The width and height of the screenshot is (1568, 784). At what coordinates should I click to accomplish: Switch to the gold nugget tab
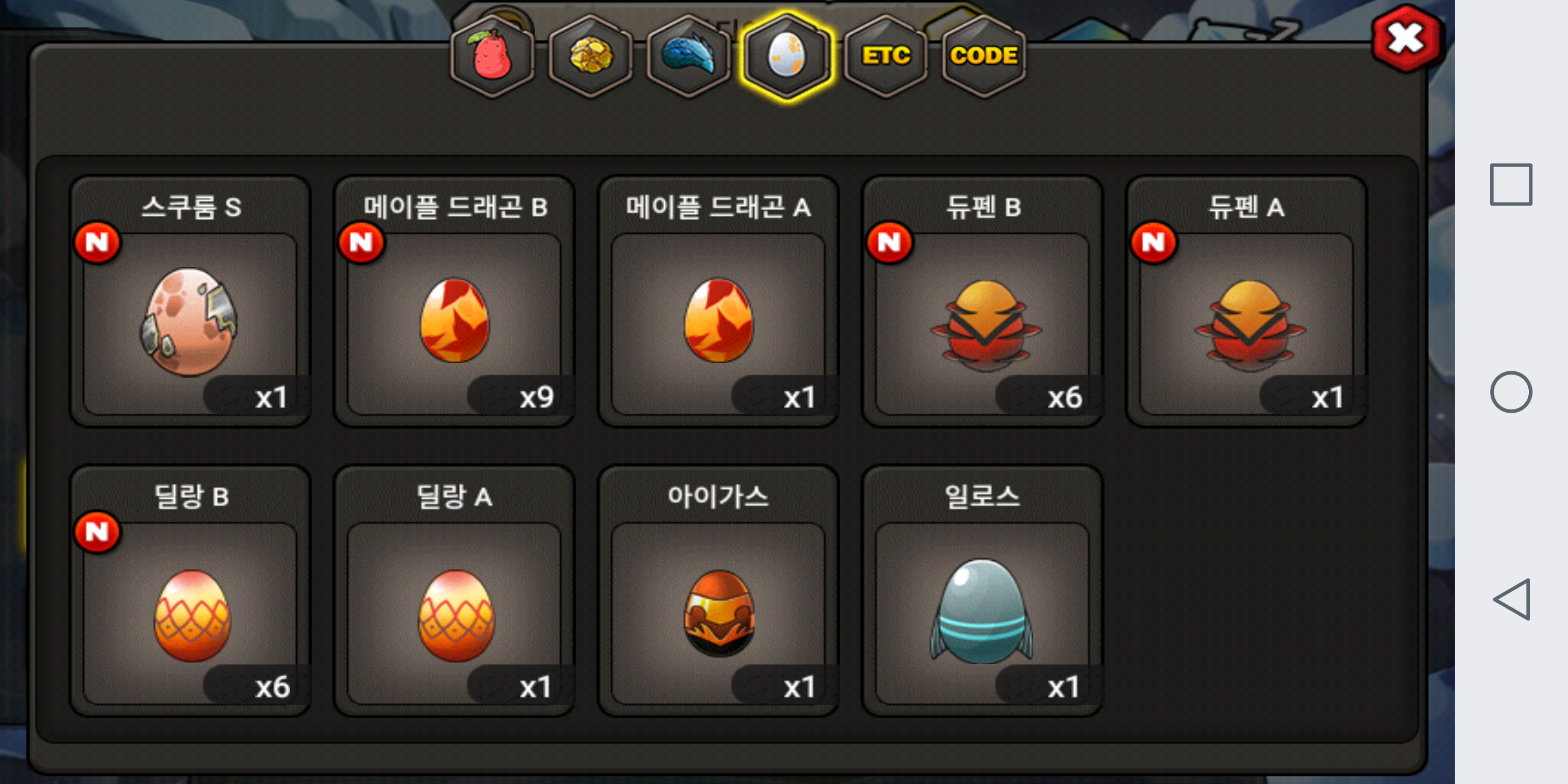point(590,56)
